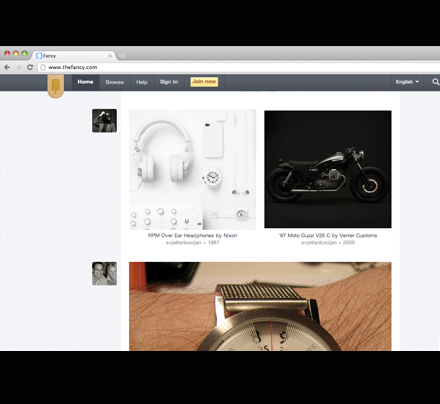Open the Help menu item
The height and width of the screenshot is (404, 440).
point(142,82)
